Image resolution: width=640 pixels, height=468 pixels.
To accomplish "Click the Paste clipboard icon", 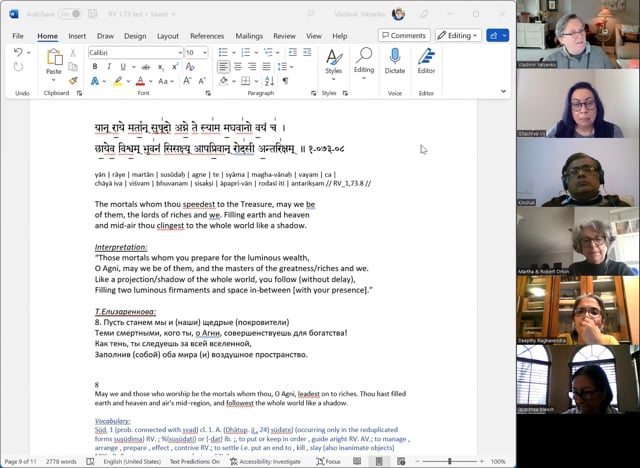I will coord(54,57).
